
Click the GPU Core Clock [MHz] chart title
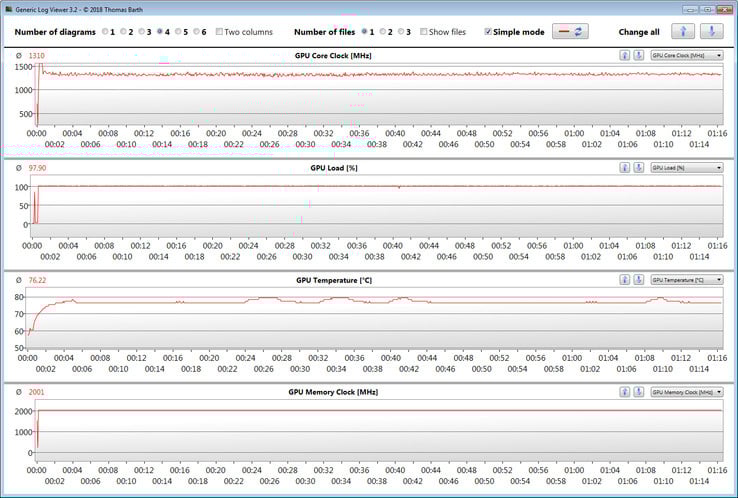(333, 56)
